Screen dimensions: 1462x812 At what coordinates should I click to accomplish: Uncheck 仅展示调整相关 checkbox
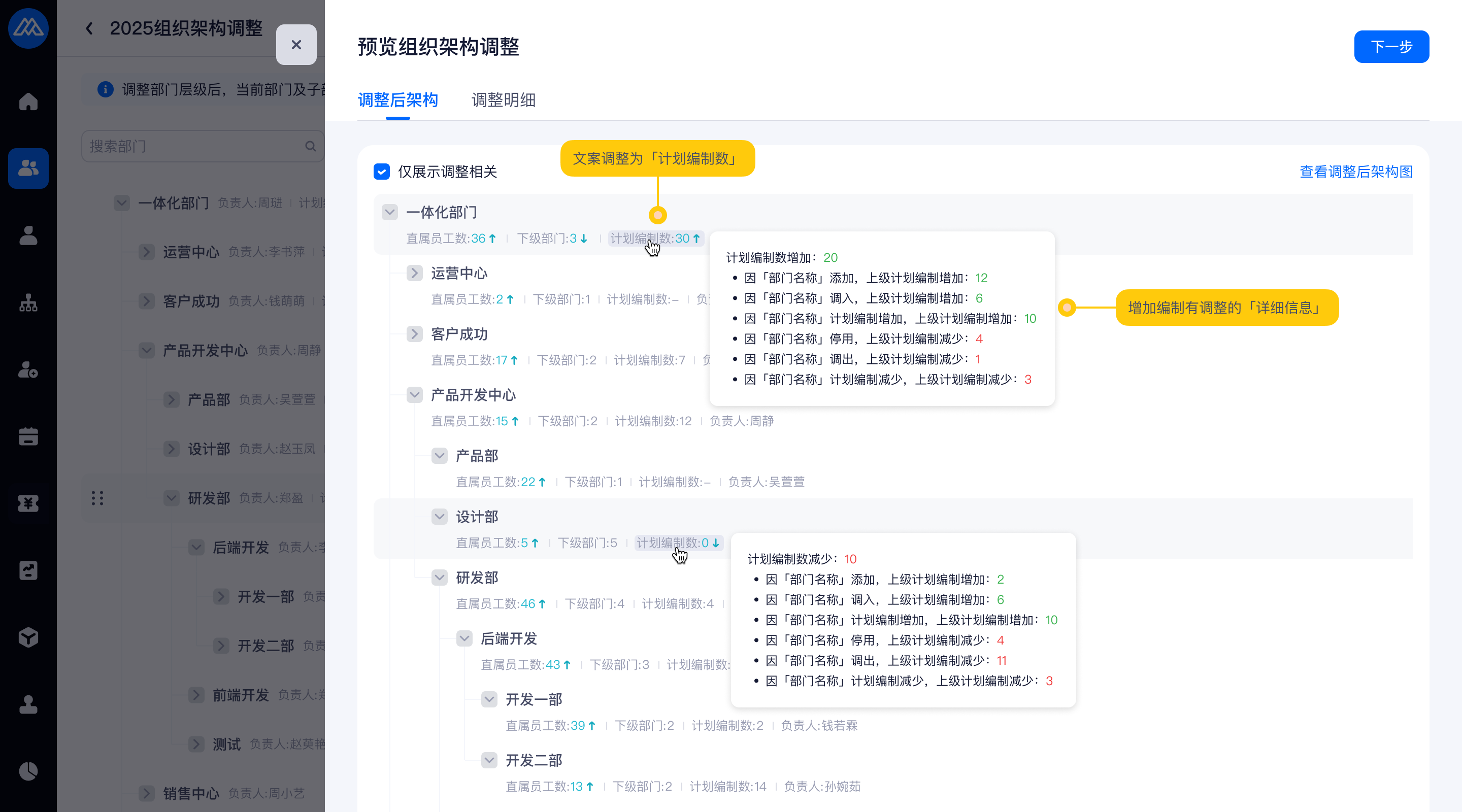pos(381,172)
